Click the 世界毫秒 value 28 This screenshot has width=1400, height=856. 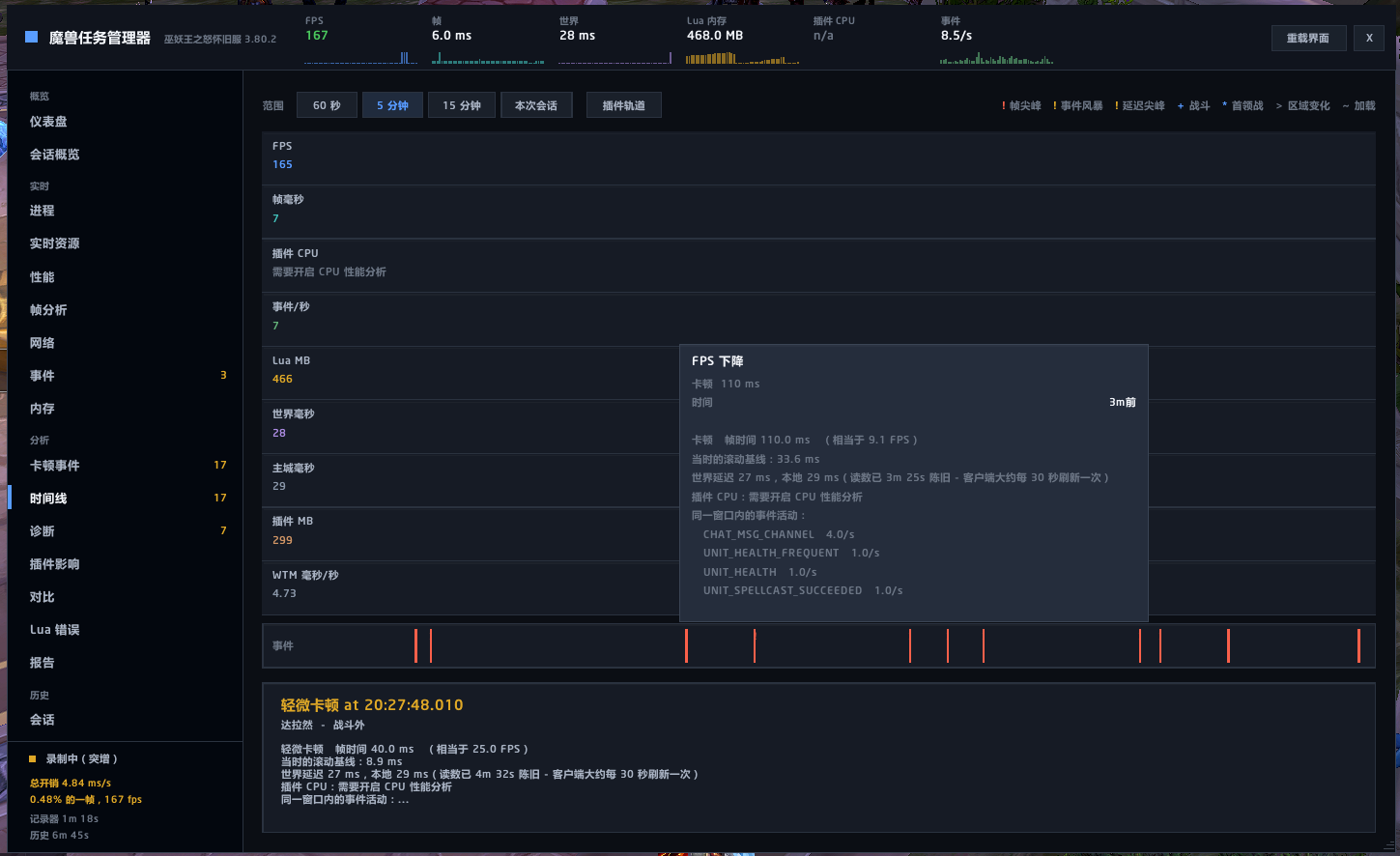point(279,433)
